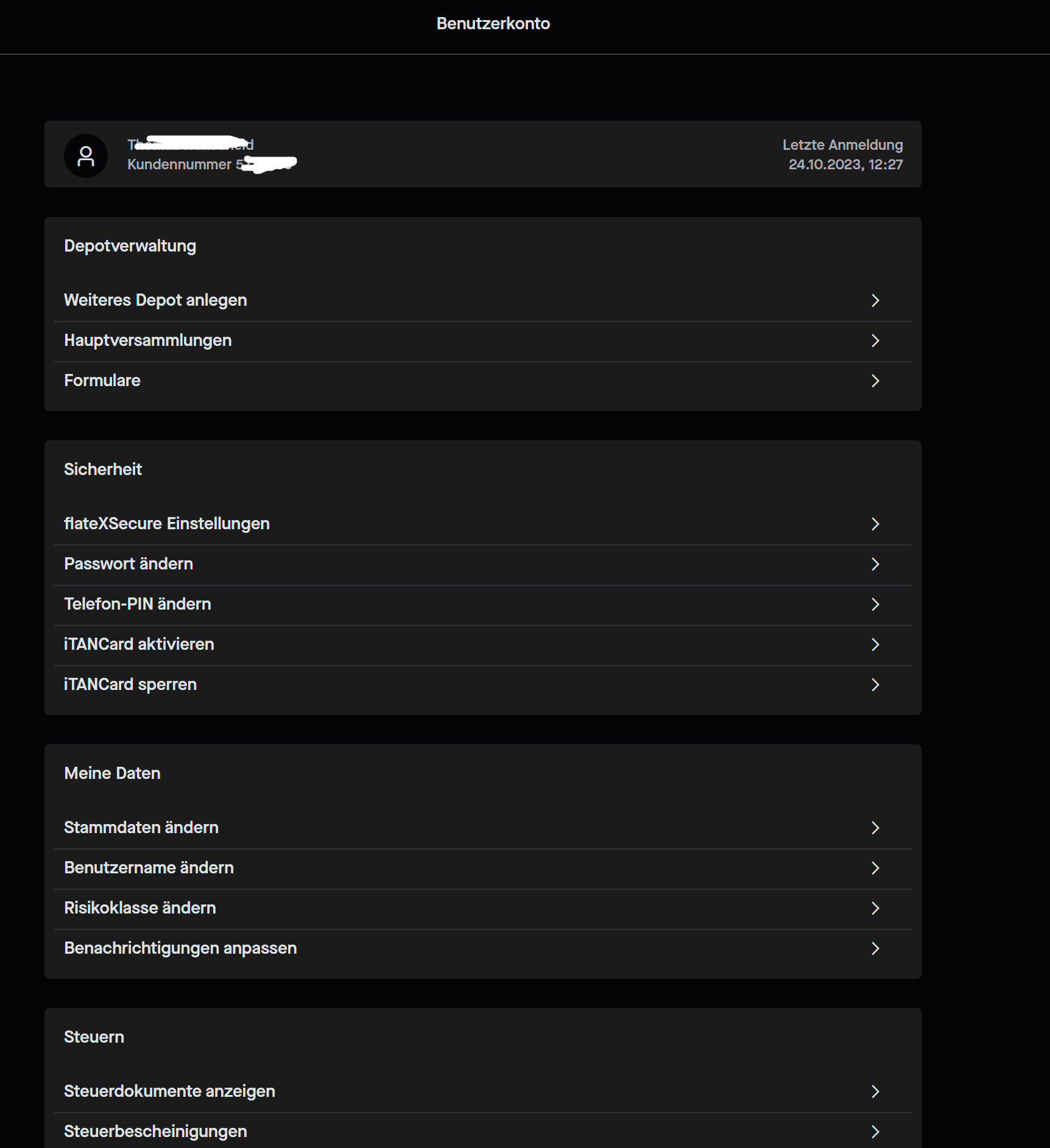Viewport: 1050px width, 1148px height.
Task: Open Telefon-PIN ändern
Action: (483, 605)
